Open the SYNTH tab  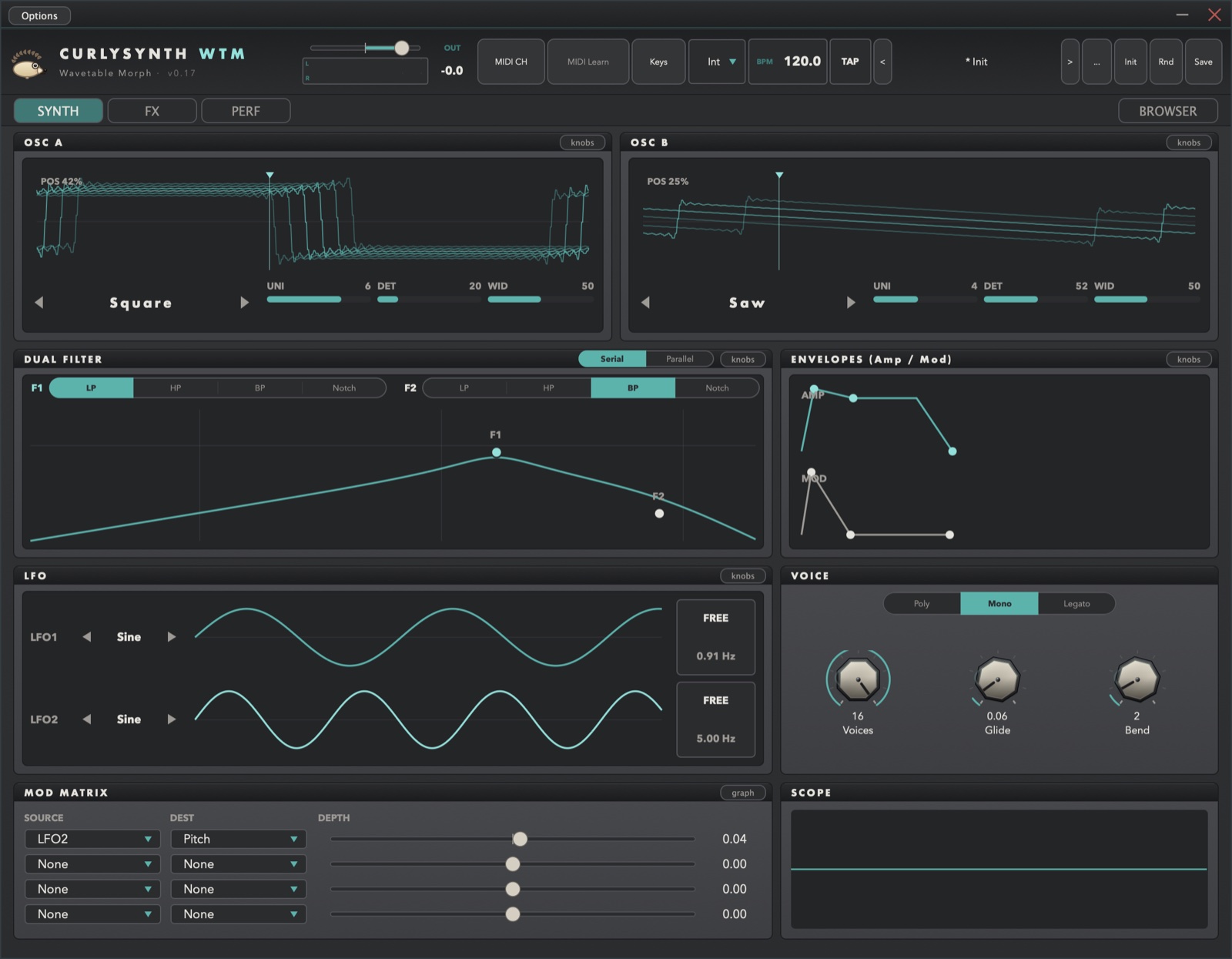pos(59,111)
